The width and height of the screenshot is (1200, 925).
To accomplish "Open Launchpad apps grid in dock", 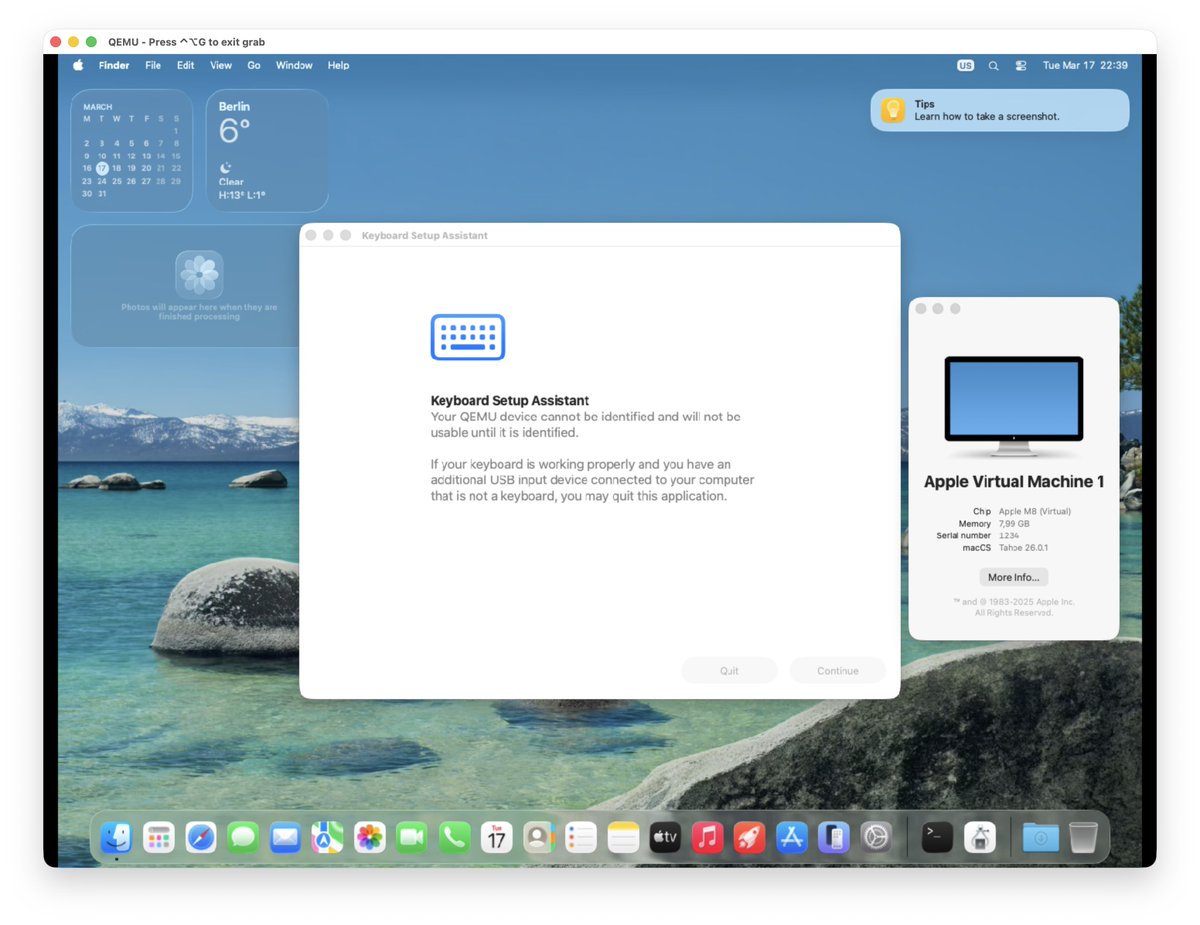I will pos(159,837).
